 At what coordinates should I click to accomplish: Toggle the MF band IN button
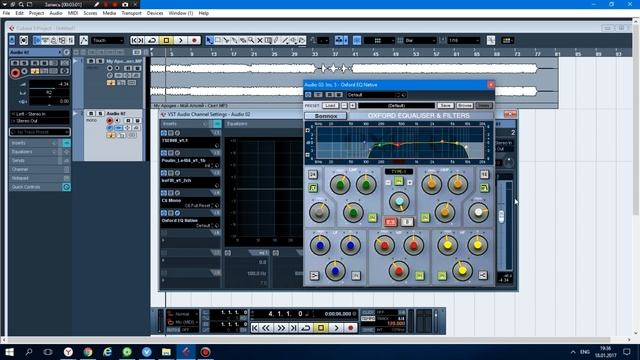coord(419,276)
